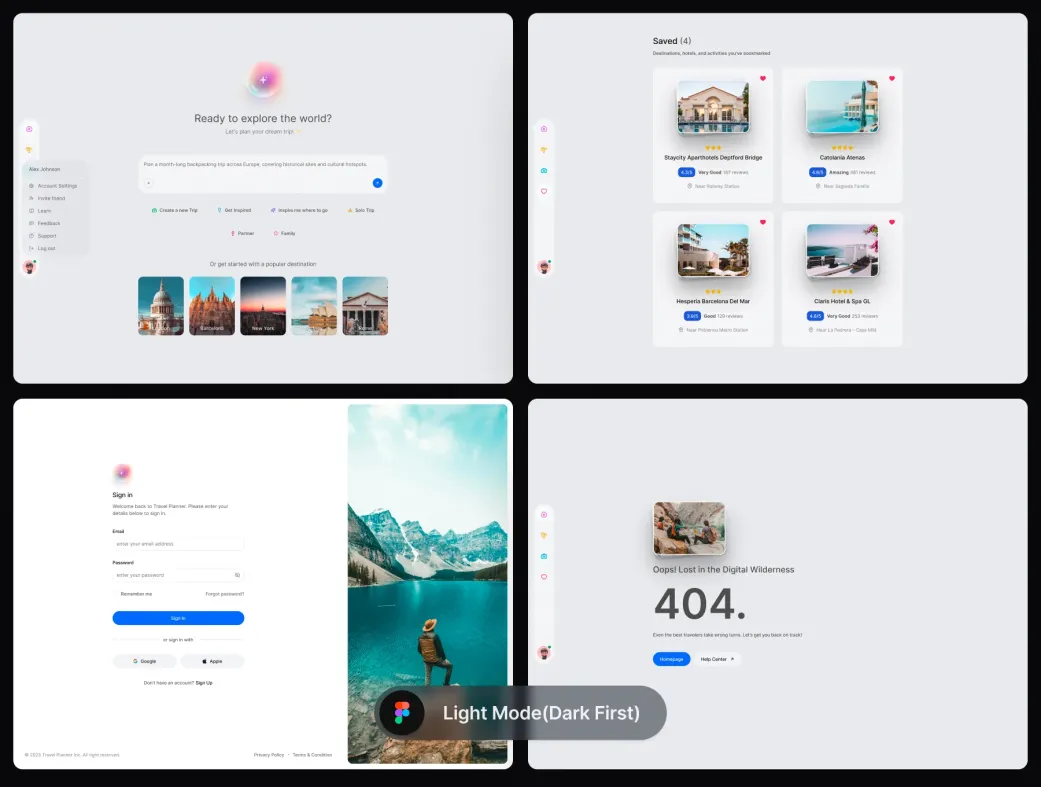Open the camera icon in the Saved page sidebar
Screen dimensions: 1041x787
(544, 171)
